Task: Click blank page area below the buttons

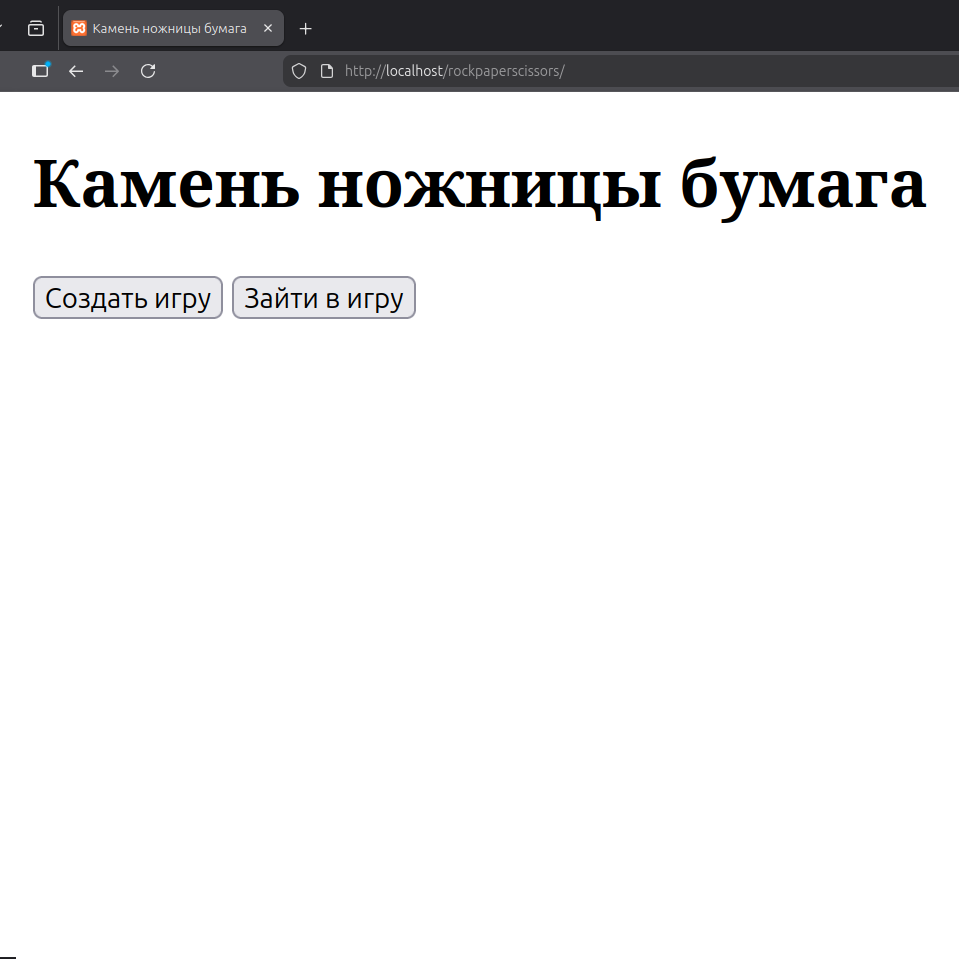Action: point(480,600)
